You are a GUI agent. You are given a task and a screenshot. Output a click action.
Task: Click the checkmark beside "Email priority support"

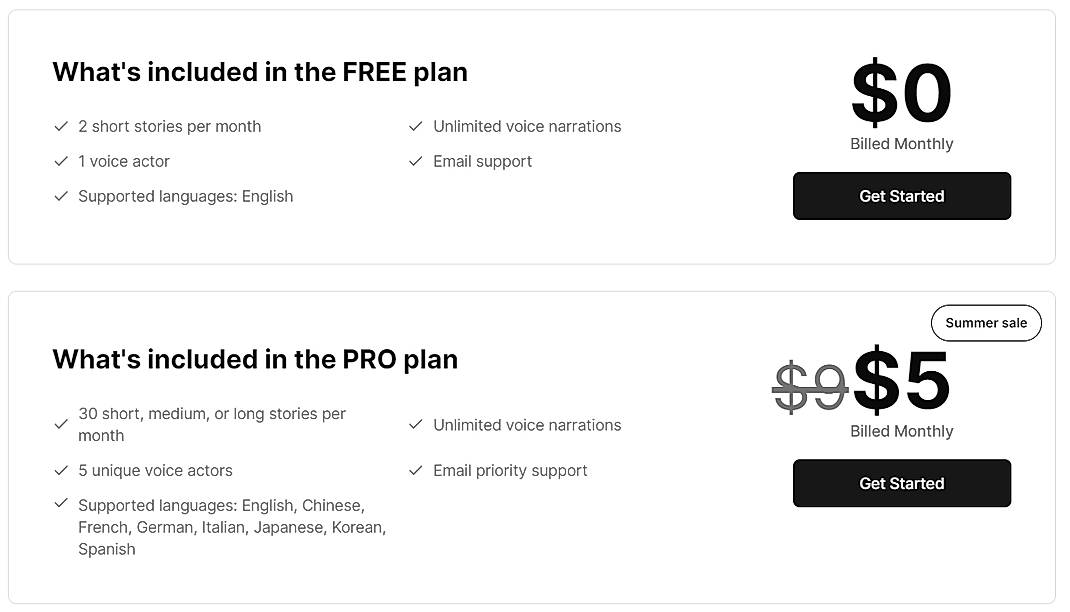pyautogui.click(x=415, y=470)
